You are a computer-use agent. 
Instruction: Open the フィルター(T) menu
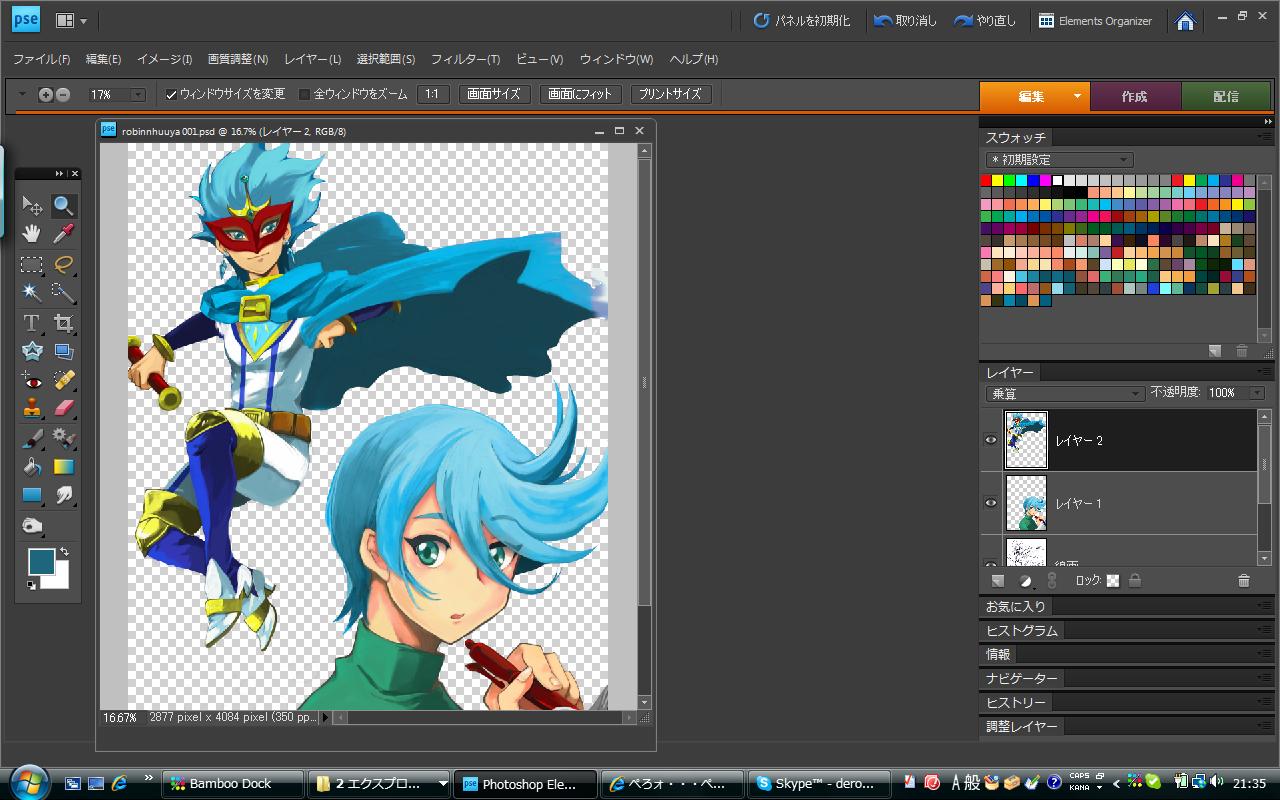point(465,59)
